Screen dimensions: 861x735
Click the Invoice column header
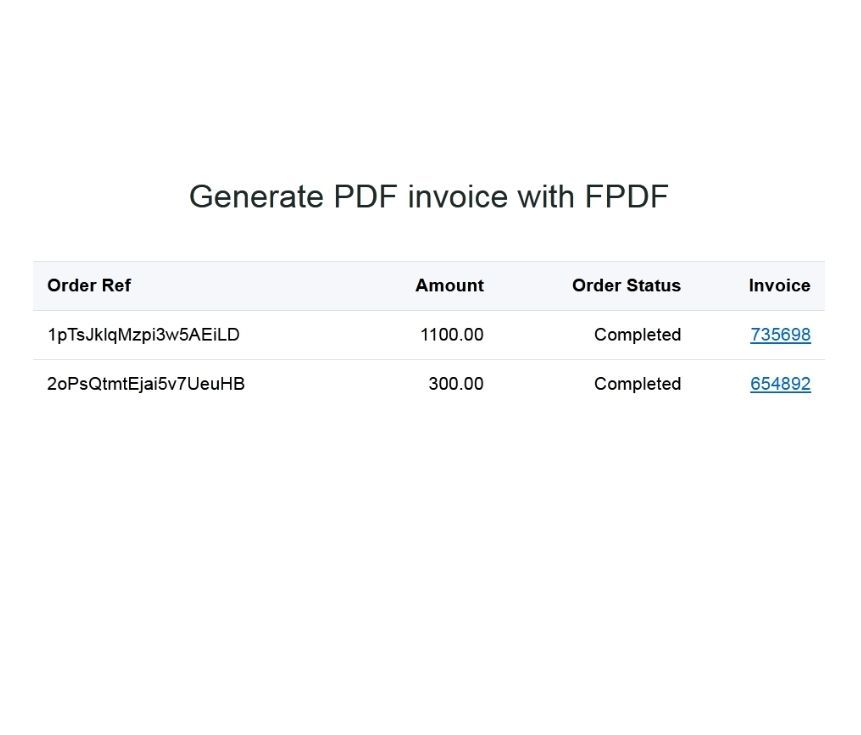tap(779, 286)
